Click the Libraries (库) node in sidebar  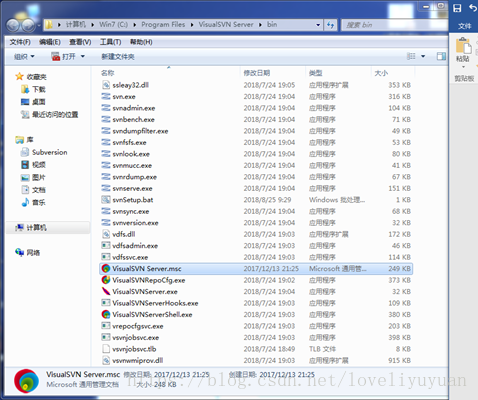(x=25, y=140)
